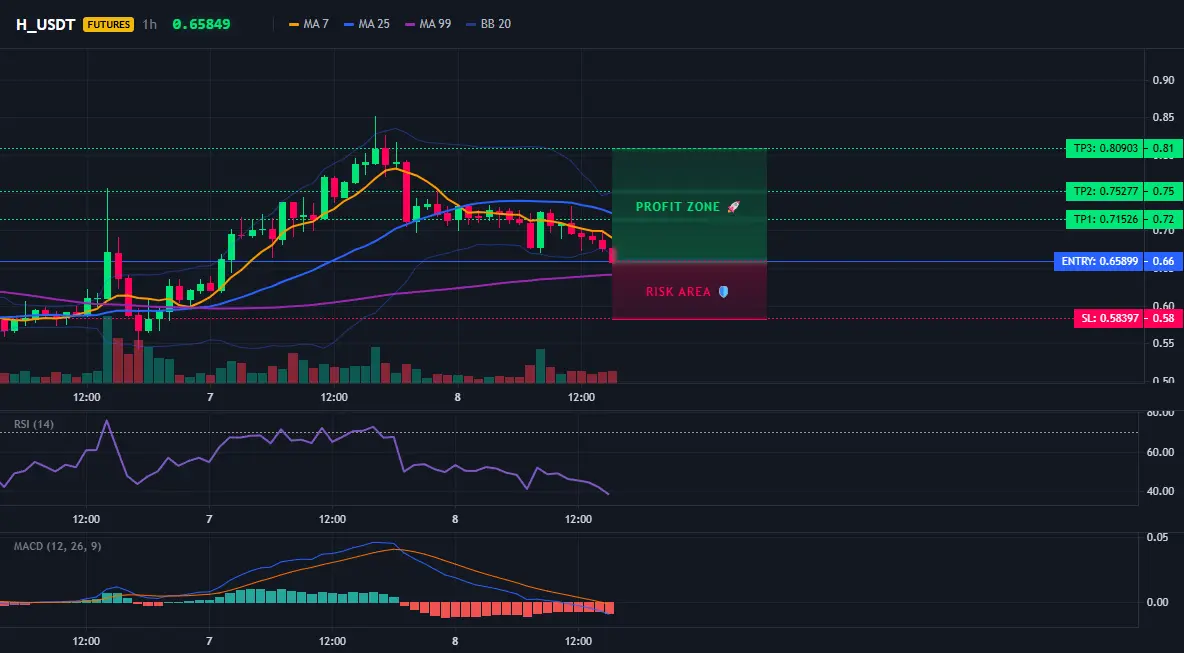This screenshot has height=653, width=1184.
Task: Click the 0.66 axis tag beside ENTRY
Action: click(x=1163, y=262)
